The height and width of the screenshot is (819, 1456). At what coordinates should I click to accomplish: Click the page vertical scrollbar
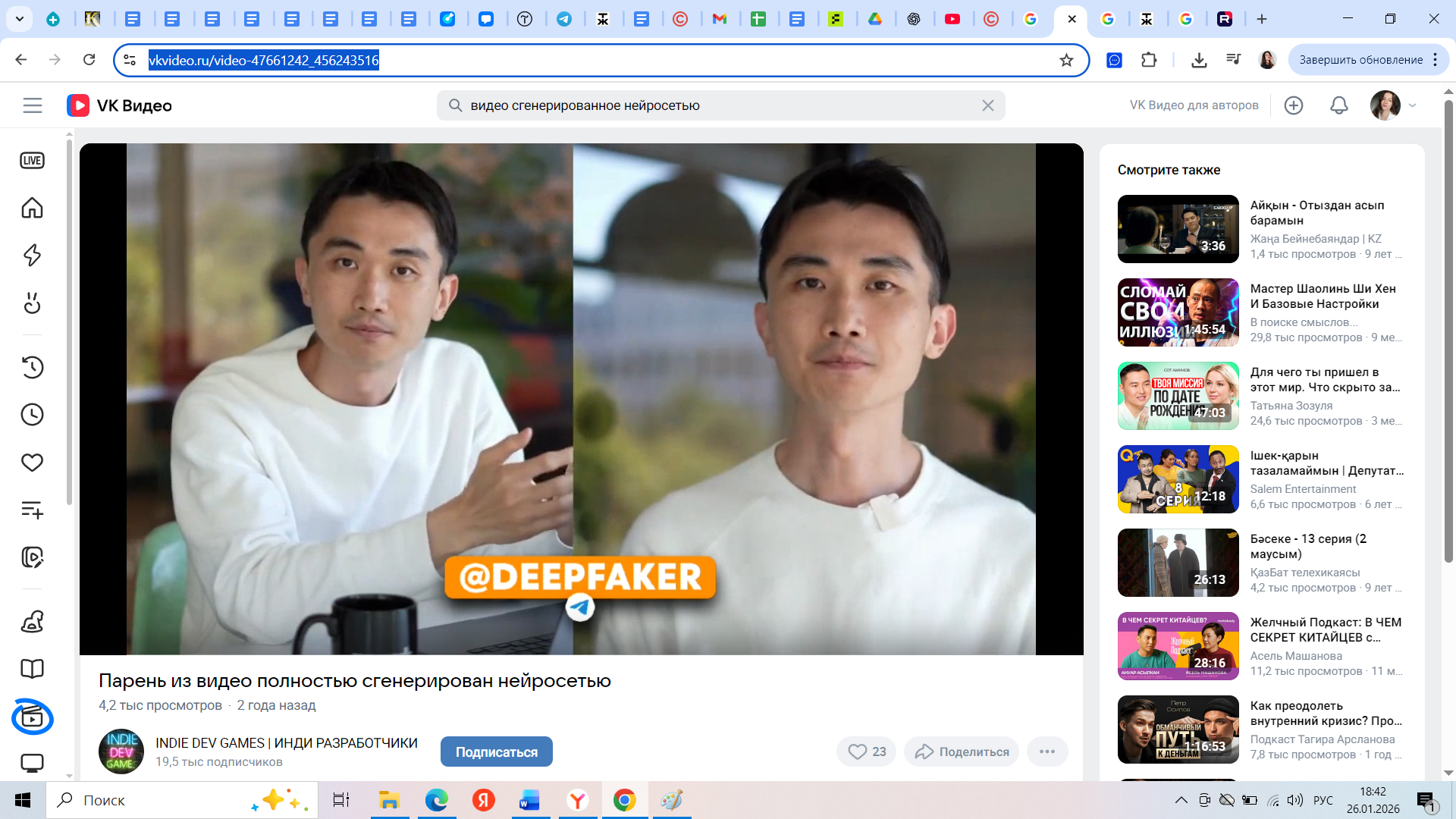tap(1448, 331)
